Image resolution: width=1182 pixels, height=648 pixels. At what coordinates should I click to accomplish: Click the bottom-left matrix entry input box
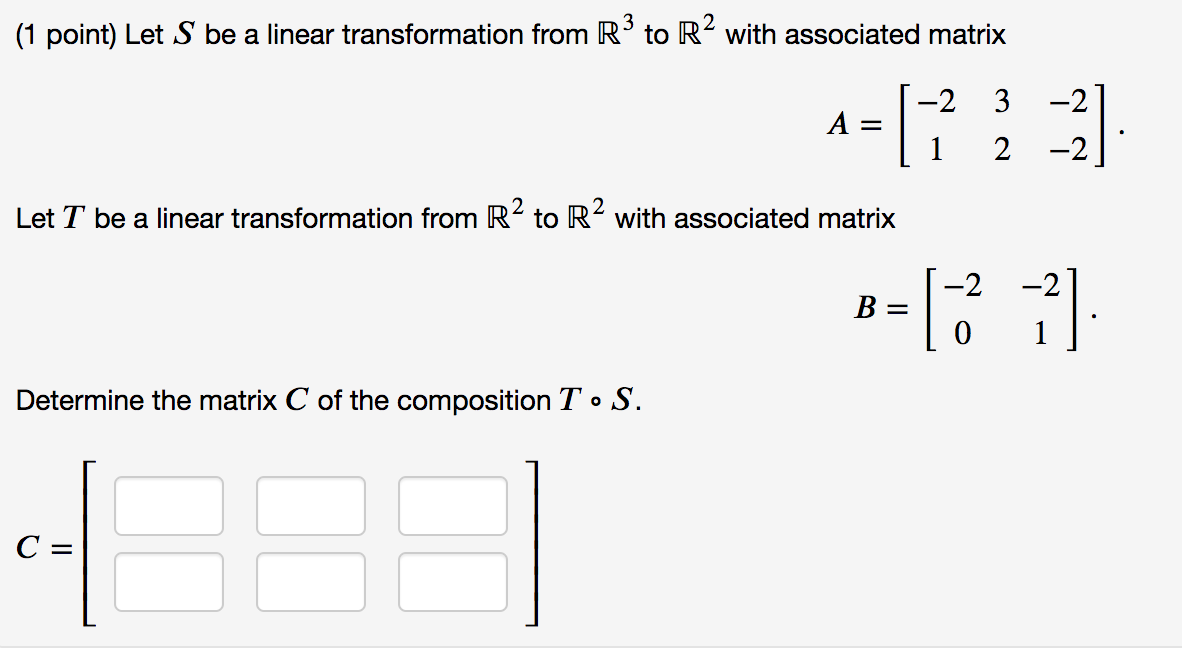coord(168,580)
